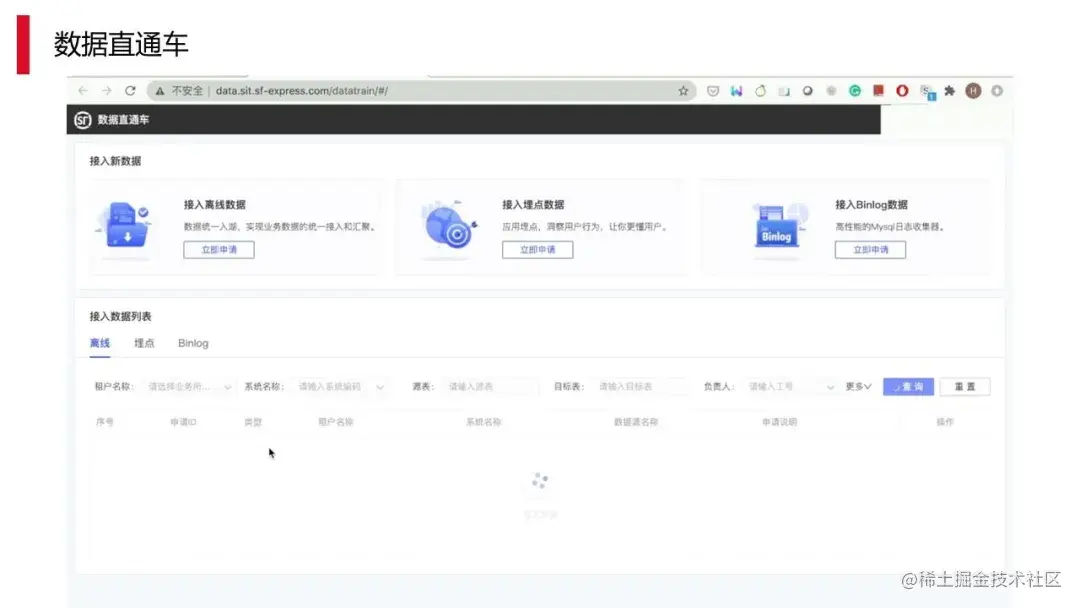1080x608 pixels.
Task: Click the SF logo in header
Action: pos(83,120)
